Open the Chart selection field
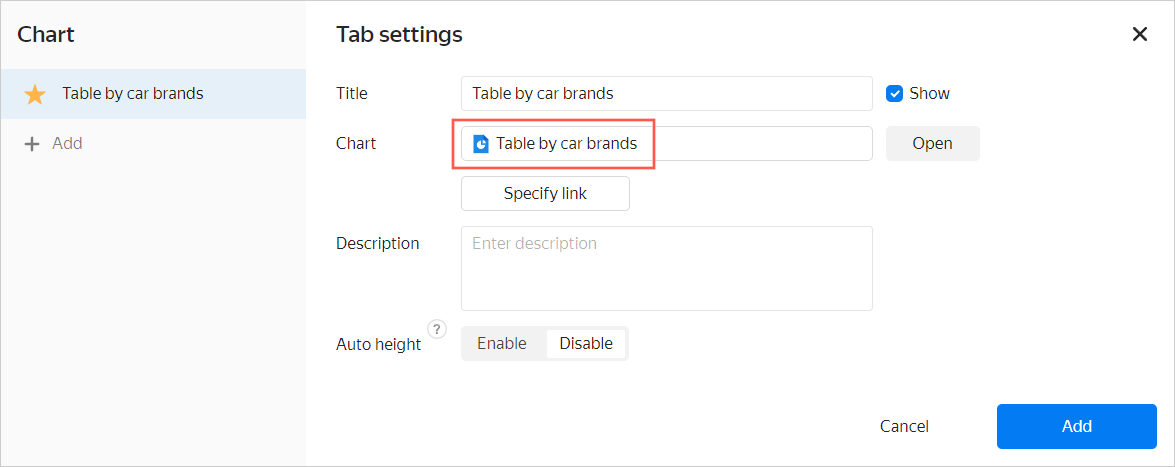1175x467 pixels. tap(666, 144)
